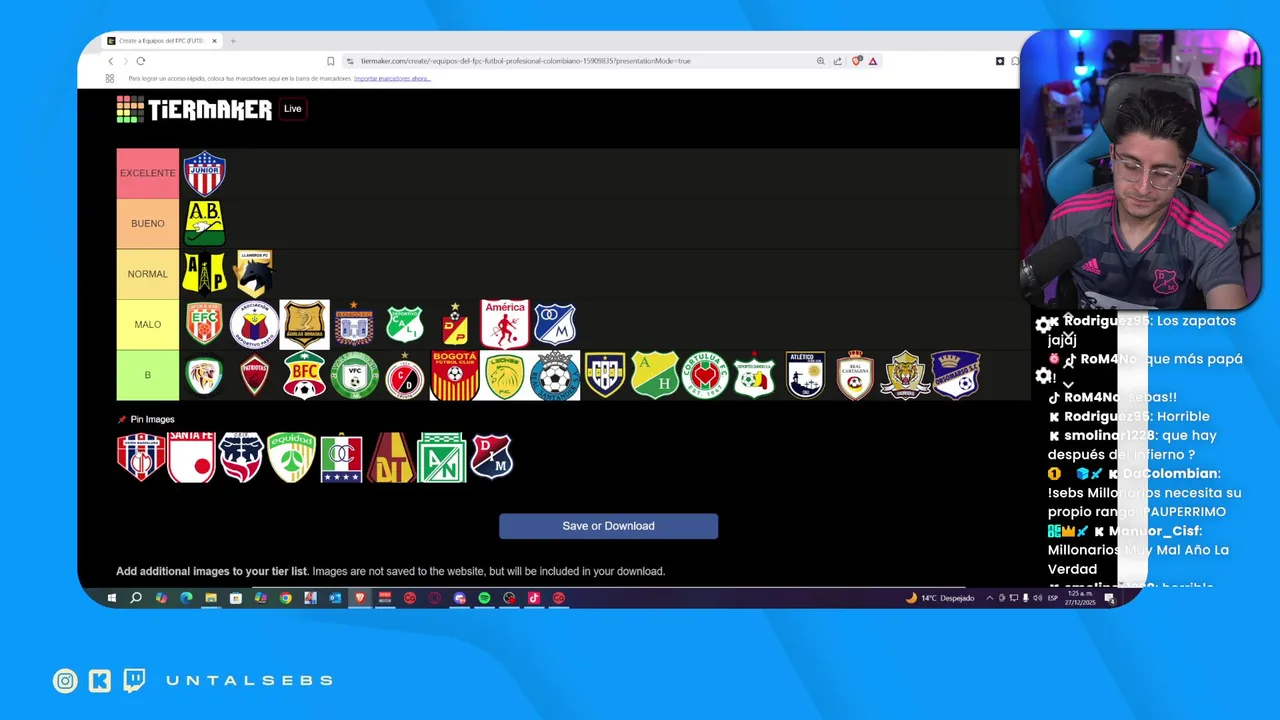Viewport: 1280px width, 720px height.
Task: Click the unranked Once Caldas logo
Action: tap(341, 457)
